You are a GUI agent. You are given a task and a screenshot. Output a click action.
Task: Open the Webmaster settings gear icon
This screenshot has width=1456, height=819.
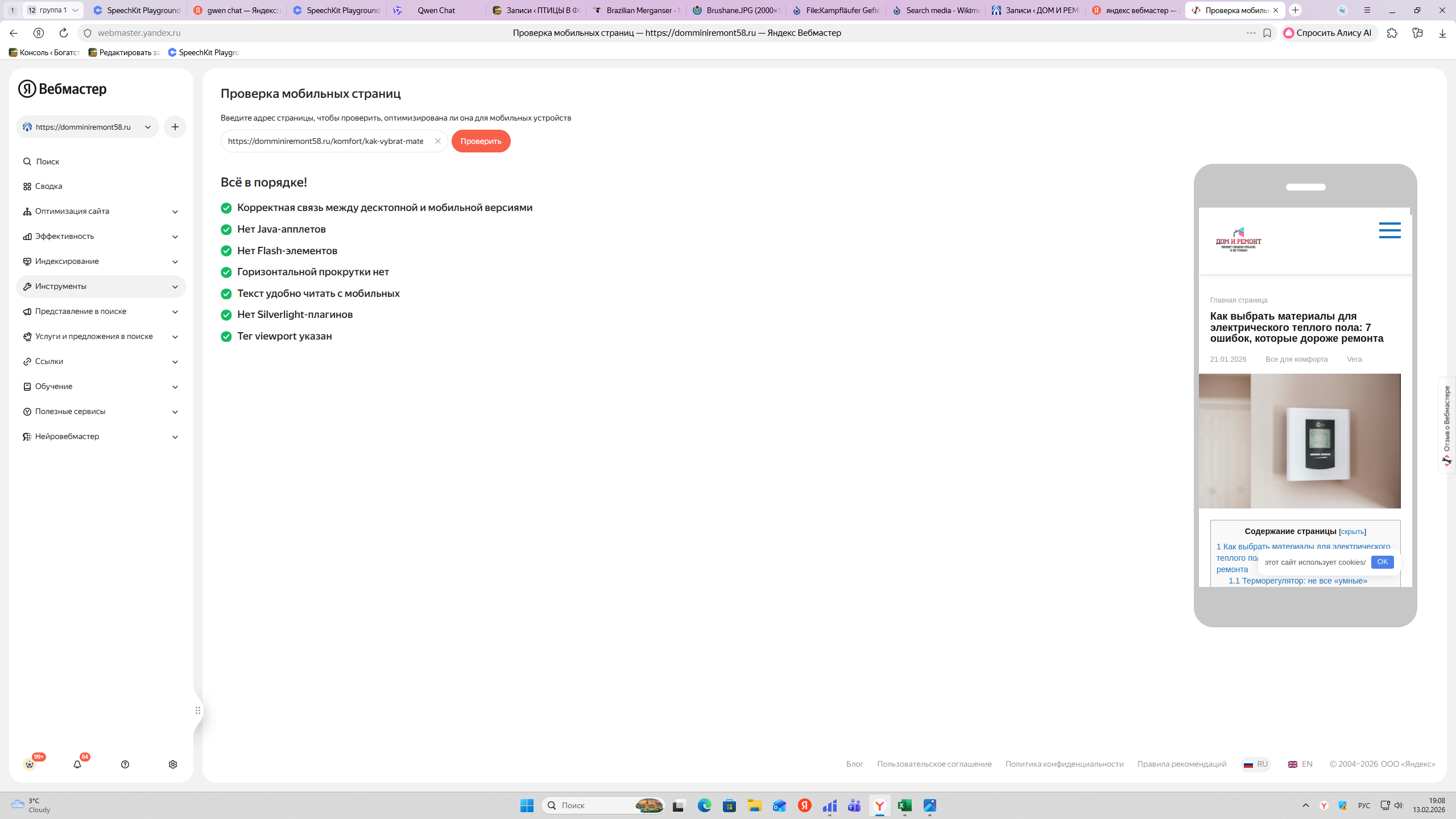point(173,764)
